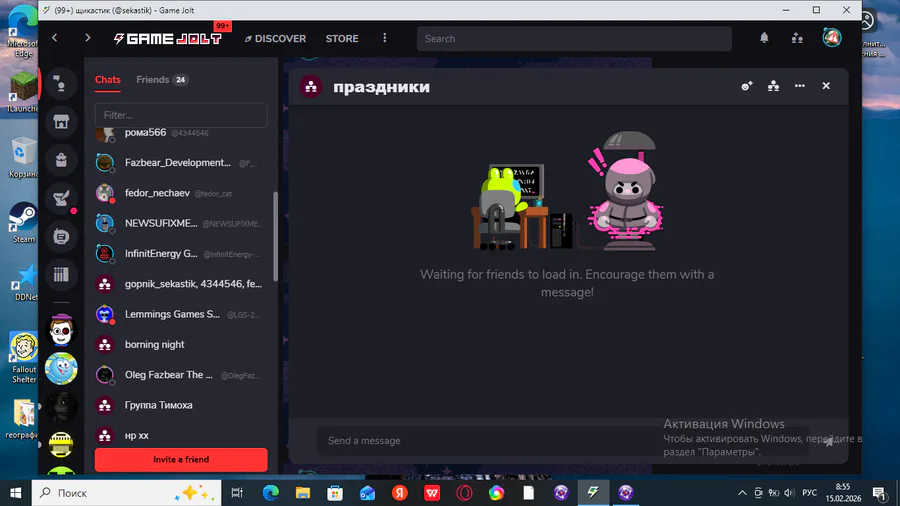Focus the top Search field
This screenshot has width=900, height=506.
point(574,38)
